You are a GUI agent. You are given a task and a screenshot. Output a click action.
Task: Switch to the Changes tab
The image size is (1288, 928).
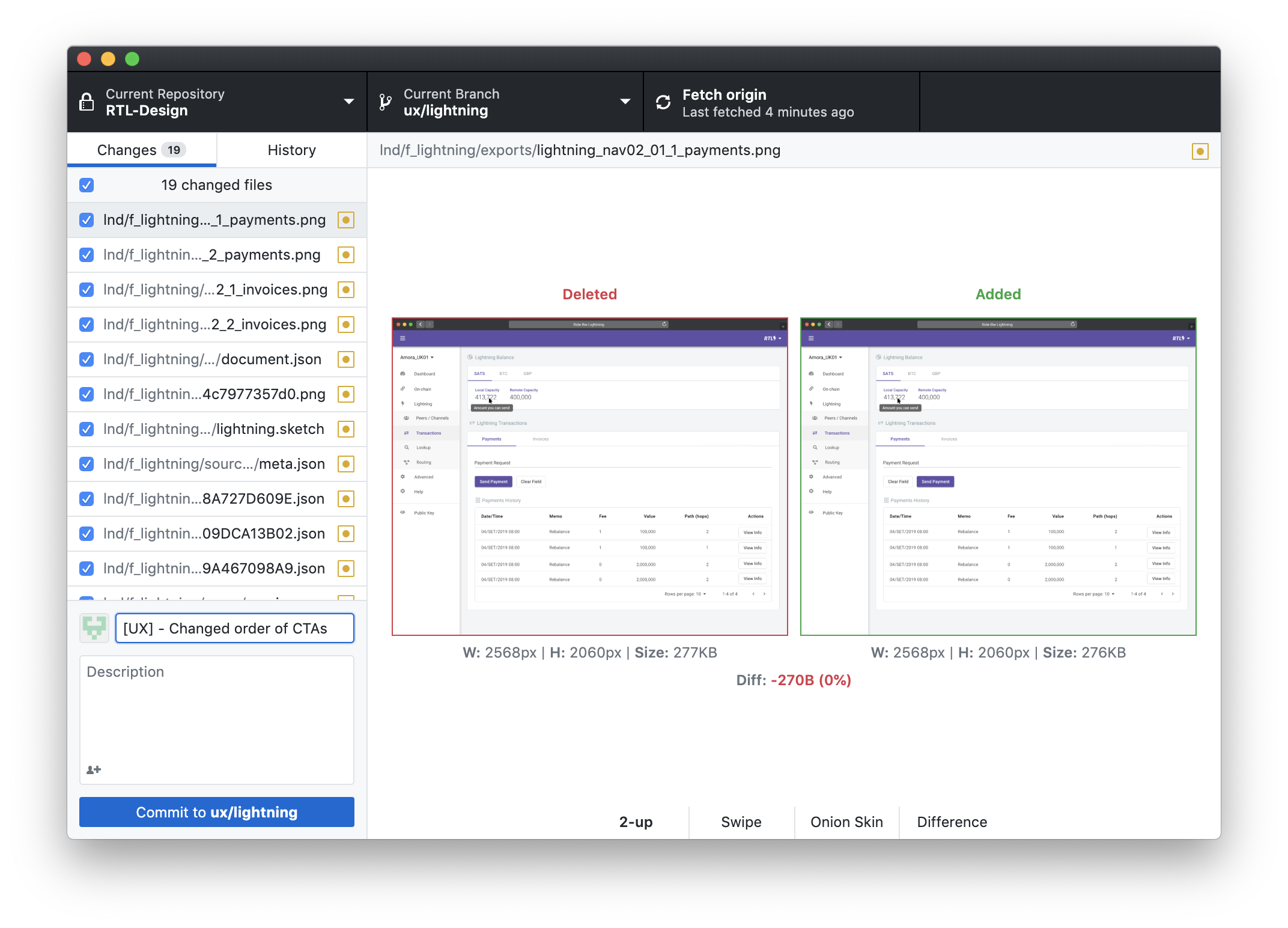point(142,150)
